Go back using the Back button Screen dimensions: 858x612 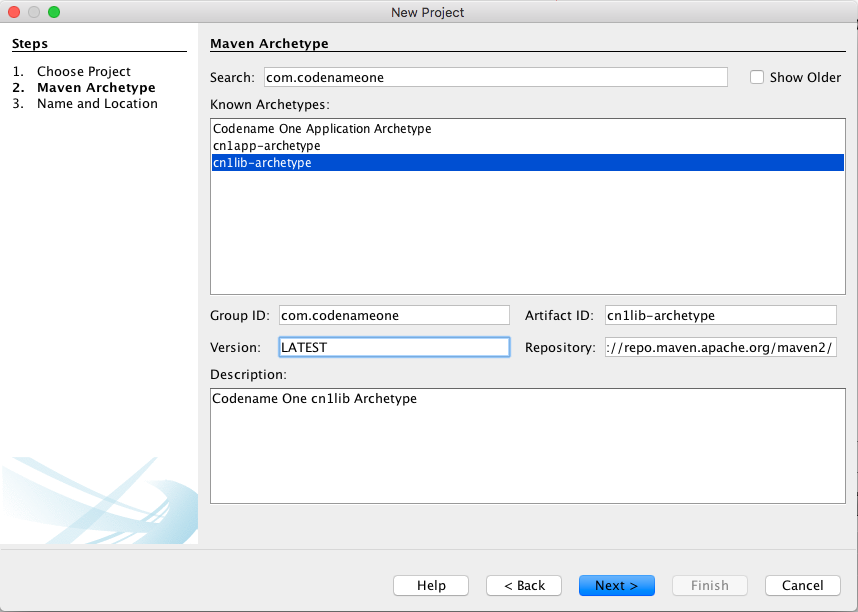coord(523,585)
